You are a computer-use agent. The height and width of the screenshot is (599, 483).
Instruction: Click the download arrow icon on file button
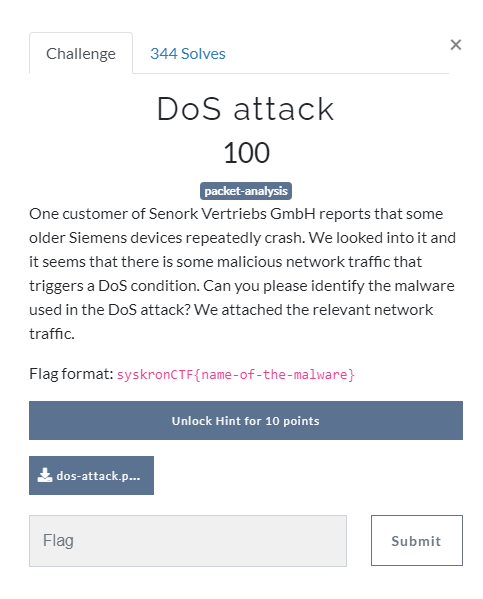coord(45,475)
